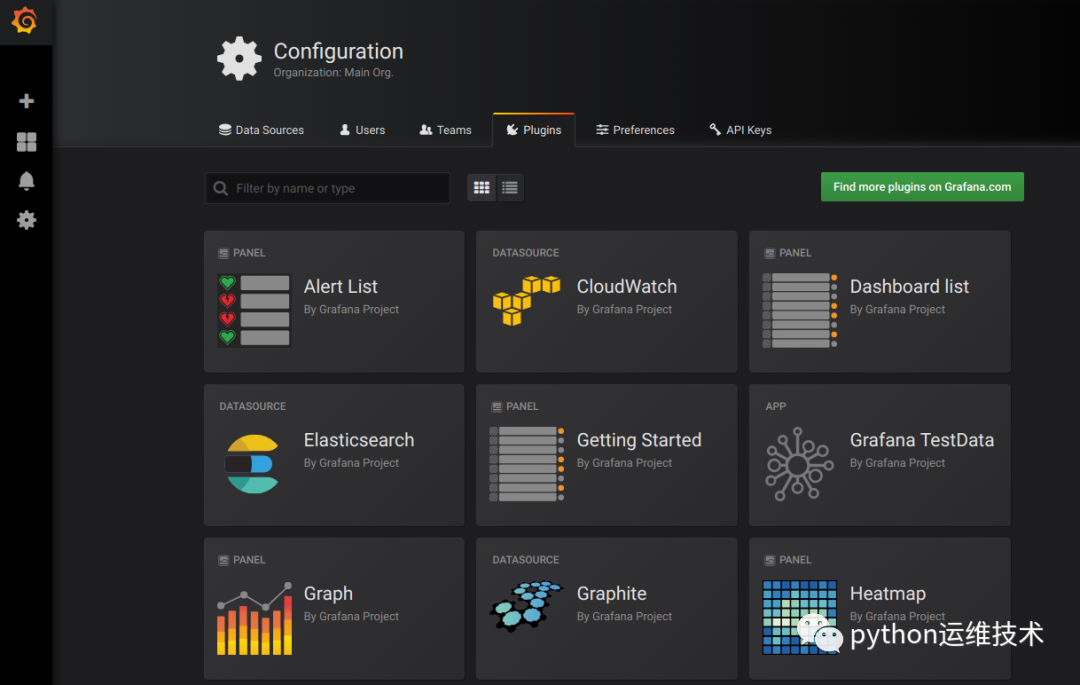The width and height of the screenshot is (1080, 685).
Task: Click DATASOURCE label on Graphite card
Action: coord(526,560)
